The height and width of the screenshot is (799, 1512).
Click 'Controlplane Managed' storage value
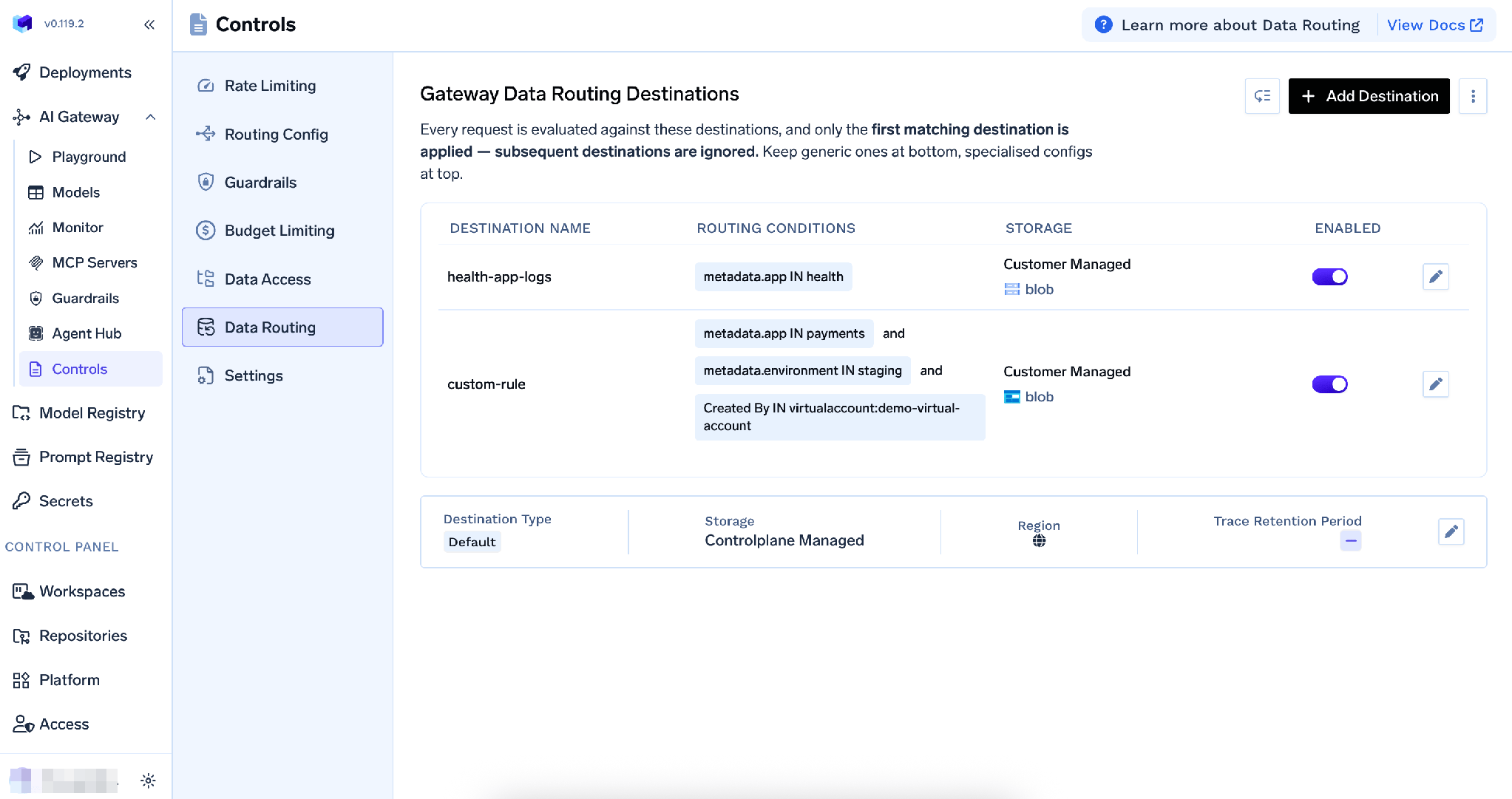click(784, 540)
